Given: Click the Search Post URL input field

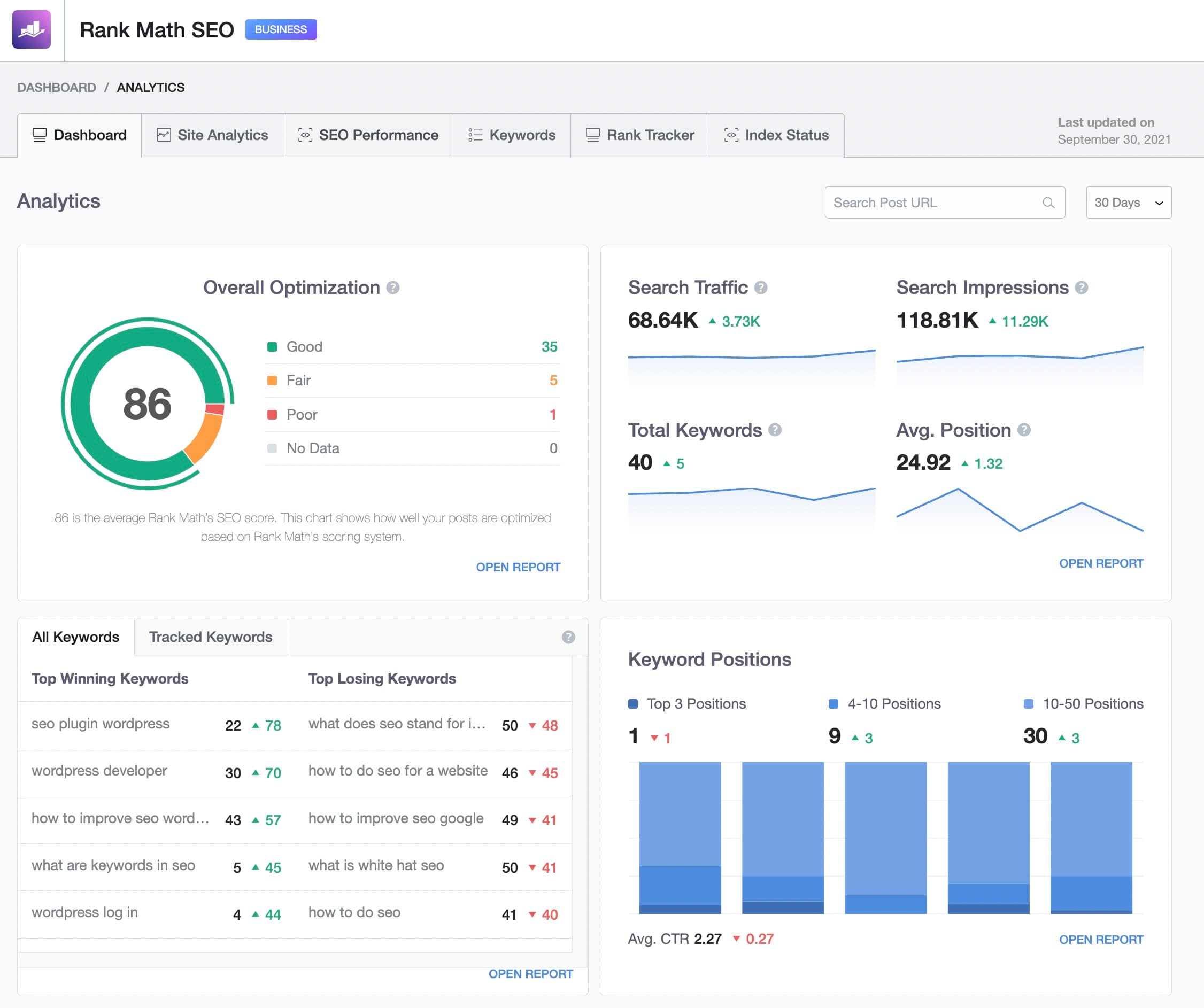Looking at the screenshot, I should (917, 202).
